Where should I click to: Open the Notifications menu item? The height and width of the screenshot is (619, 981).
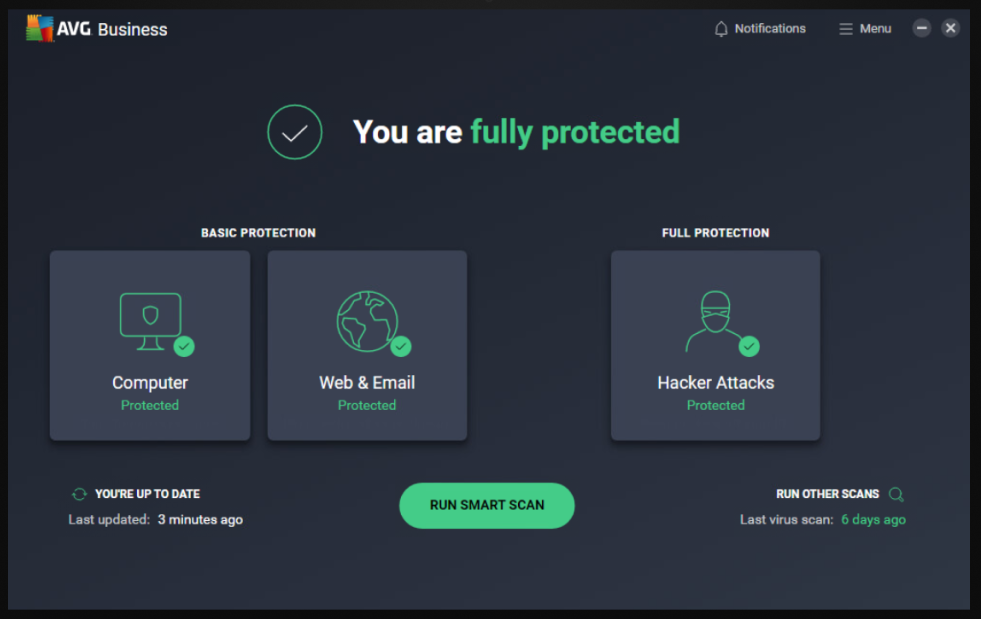pyautogui.click(x=770, y=28)
